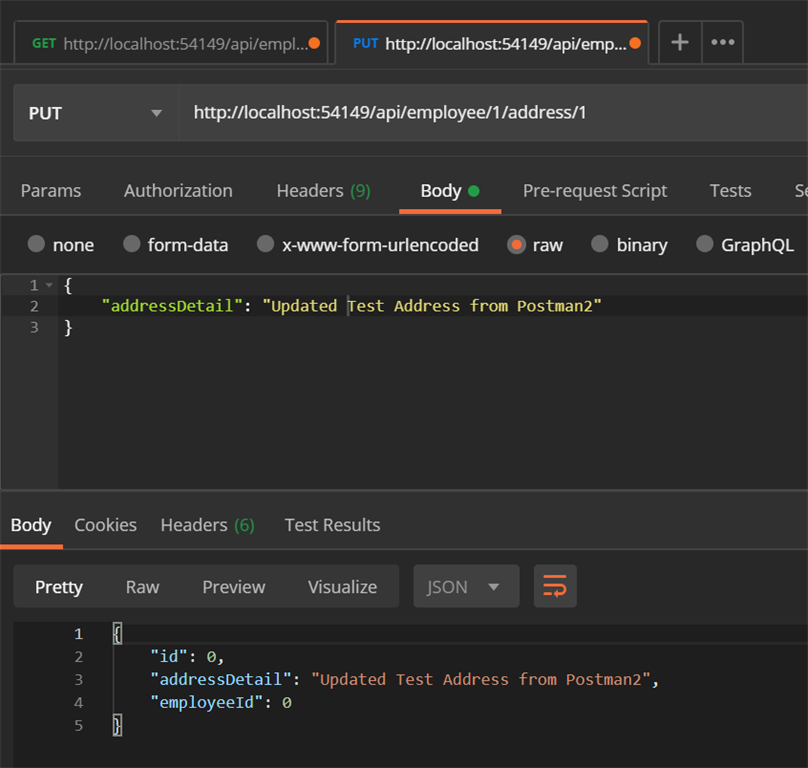This screenshot has height=768, width=808.
Task: Open a new request tab with plus icon
Action: tap(680, 42)
